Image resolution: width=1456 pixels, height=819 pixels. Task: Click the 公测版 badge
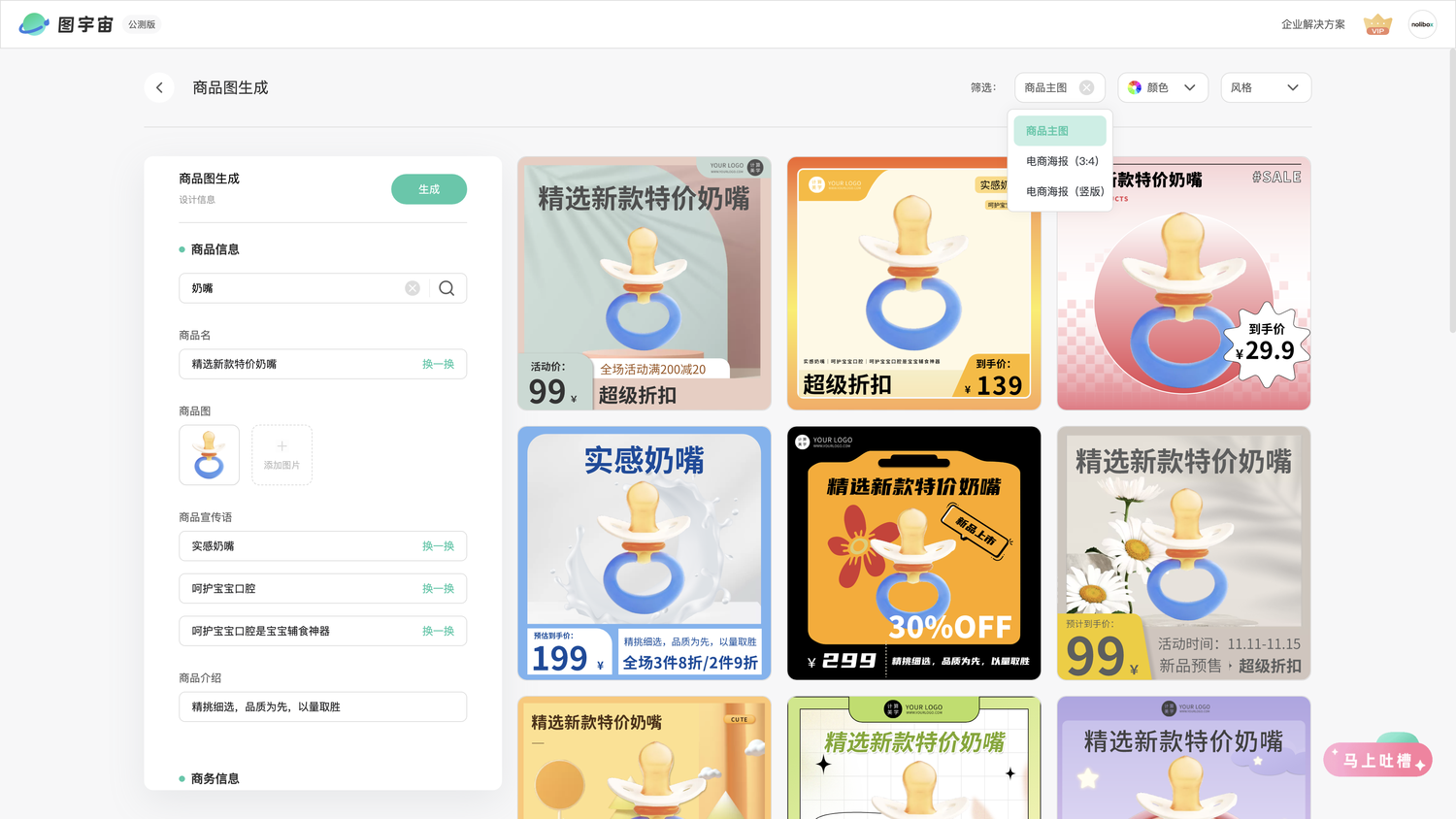142,24
